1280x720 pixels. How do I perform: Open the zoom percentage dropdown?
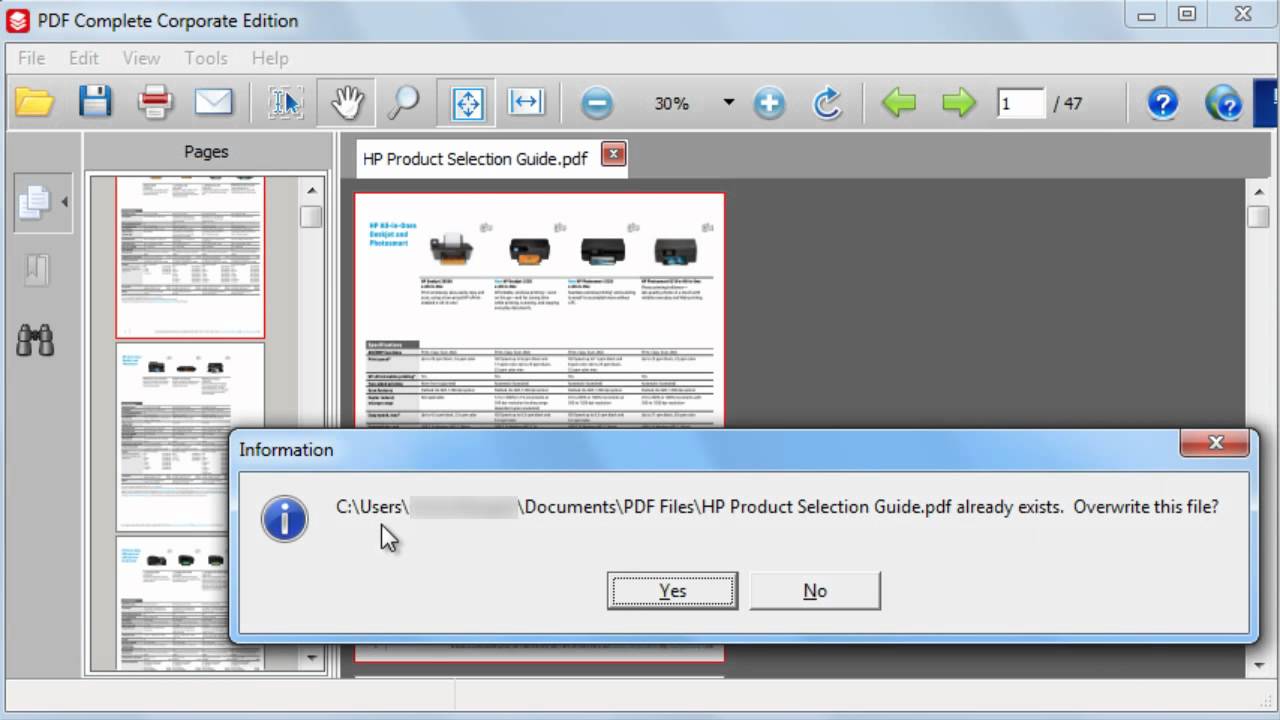pos(728,103)
